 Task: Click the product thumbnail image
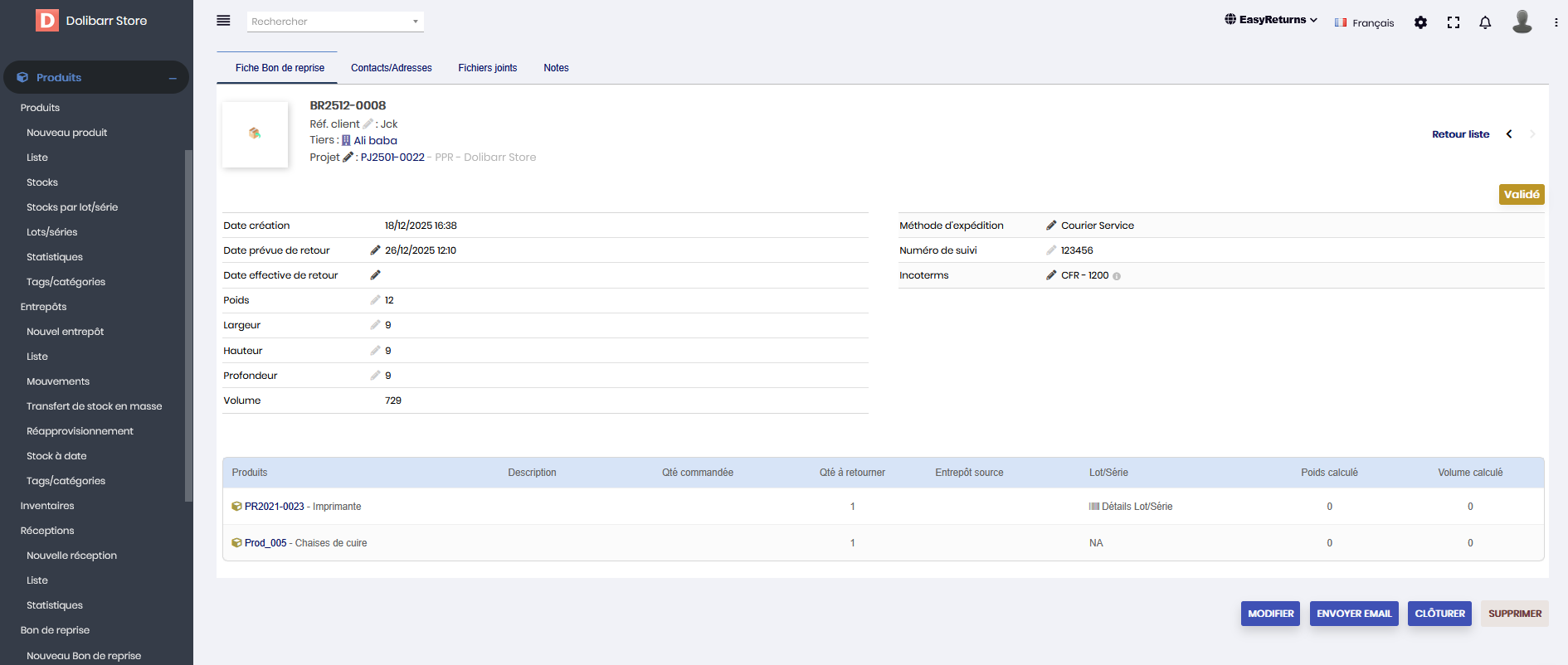[255, 134]
